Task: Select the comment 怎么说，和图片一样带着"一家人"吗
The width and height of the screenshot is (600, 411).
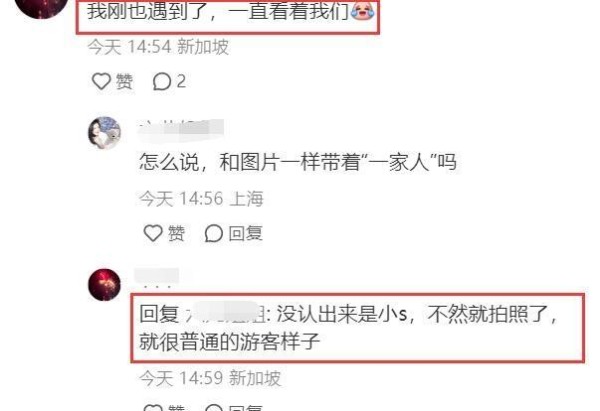Action: [x=298, y=161]
